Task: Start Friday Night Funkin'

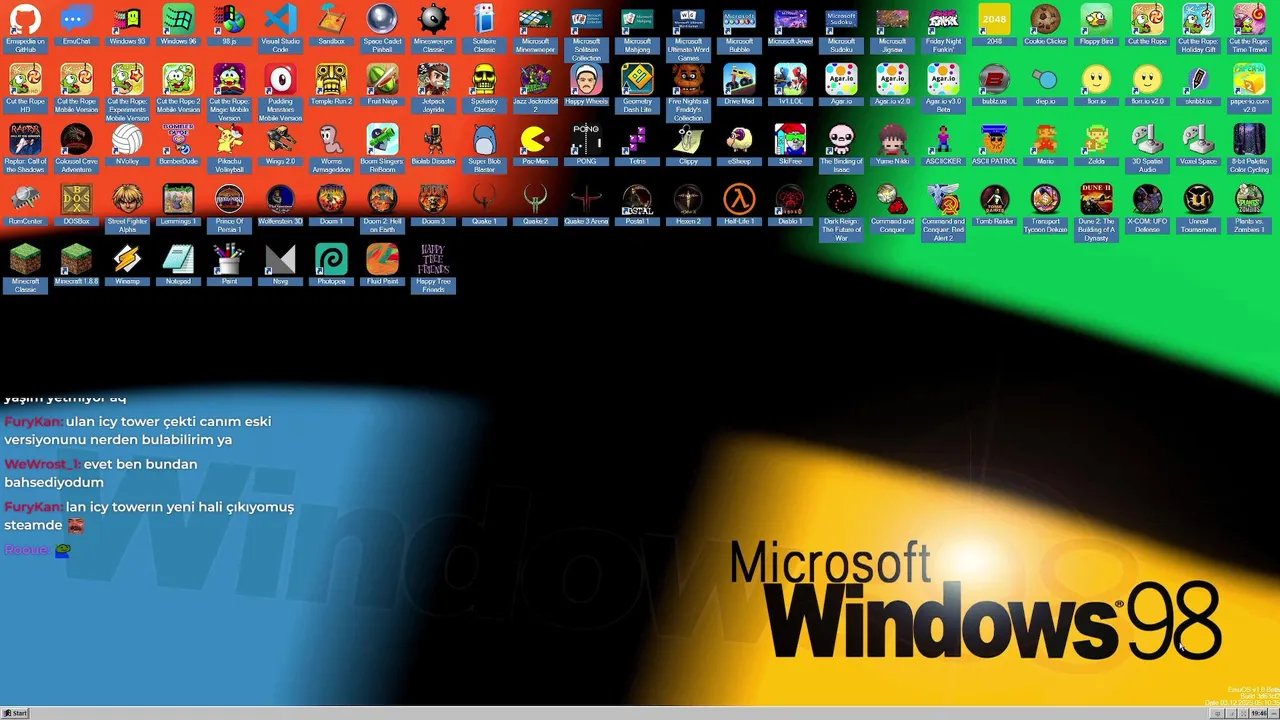Action: pyautogui.click(x=943, y=30)
